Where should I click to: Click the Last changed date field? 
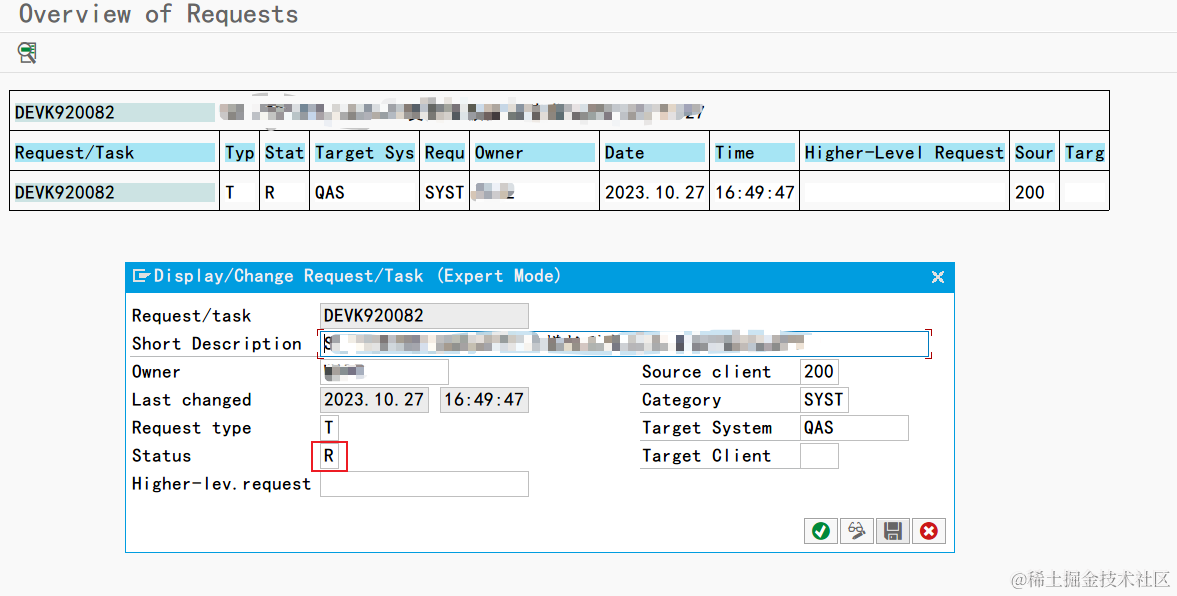tap(375, 400)
